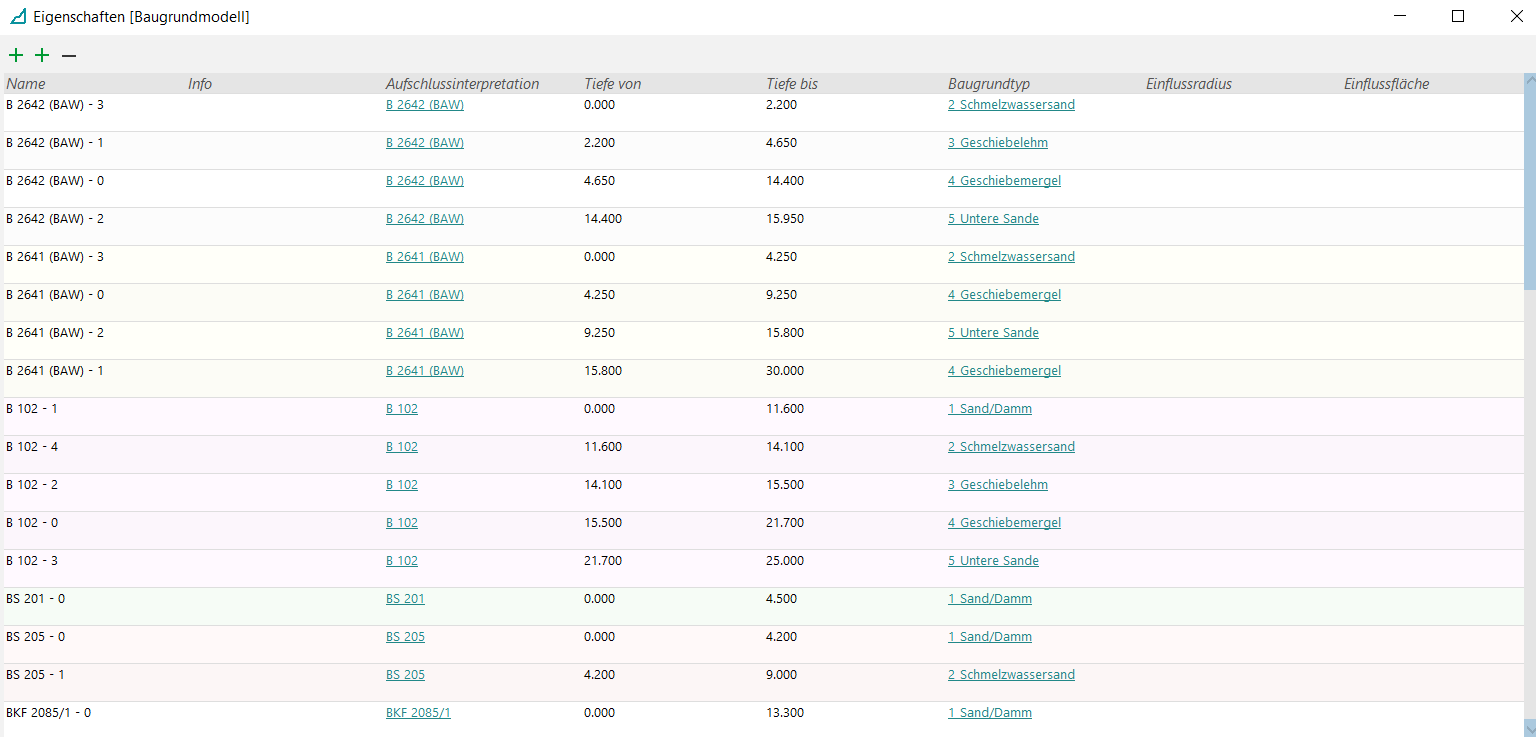Sort by the Name column header
This screenshot has height=737, width=1536.
point(26,84)
